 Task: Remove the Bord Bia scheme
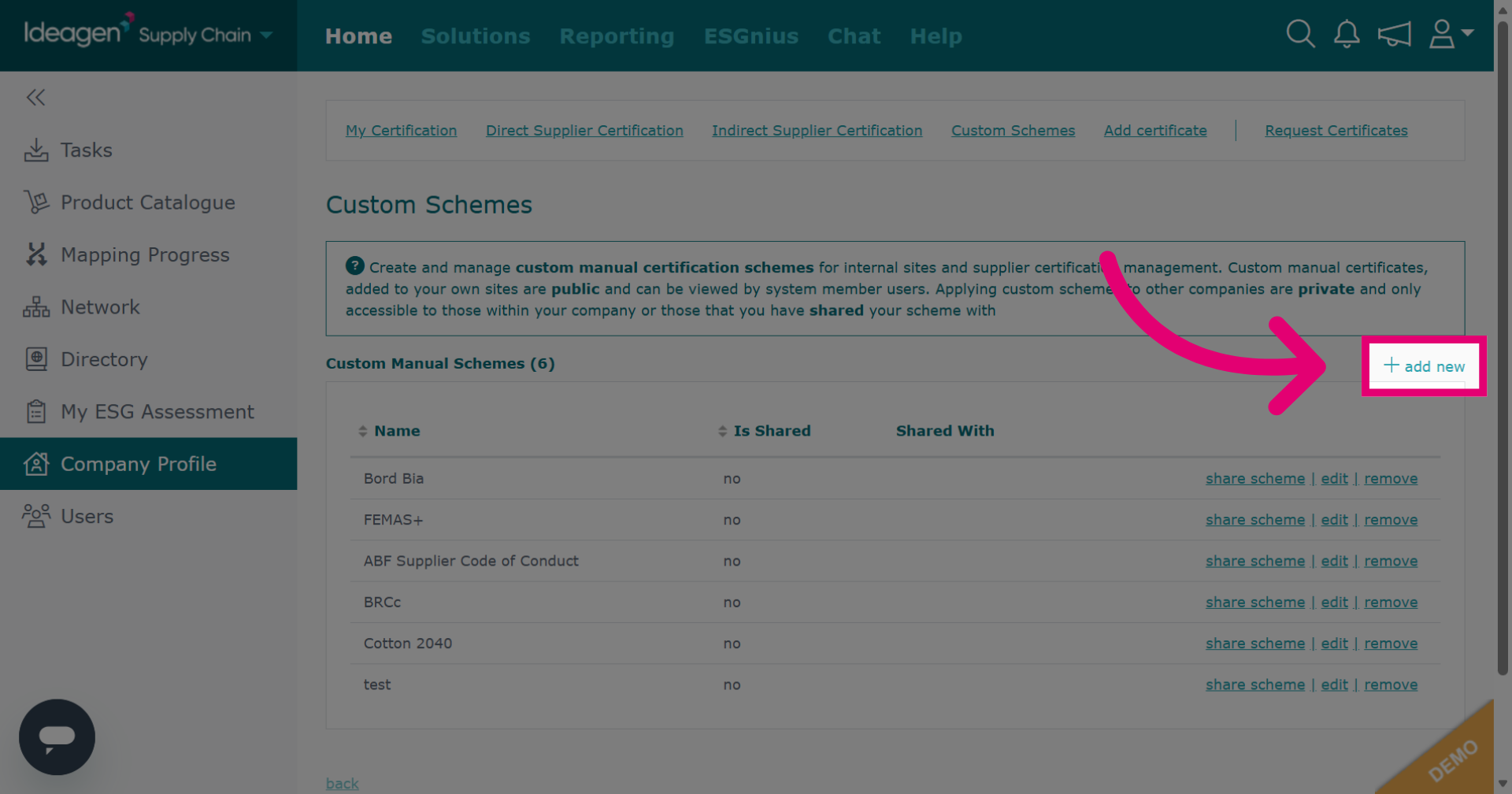tap(1391, 478)
